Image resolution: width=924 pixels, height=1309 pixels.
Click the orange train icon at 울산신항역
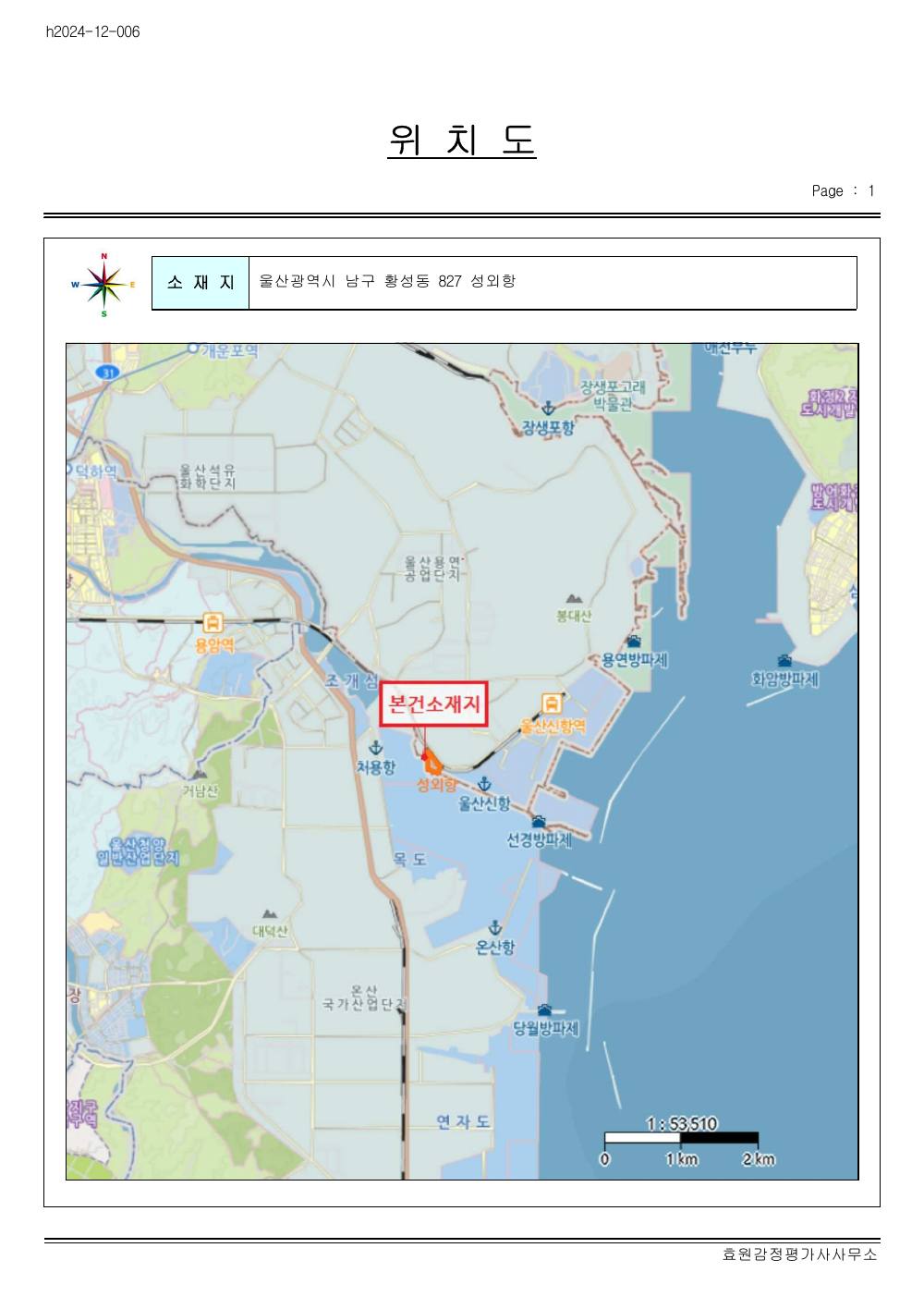552,704
